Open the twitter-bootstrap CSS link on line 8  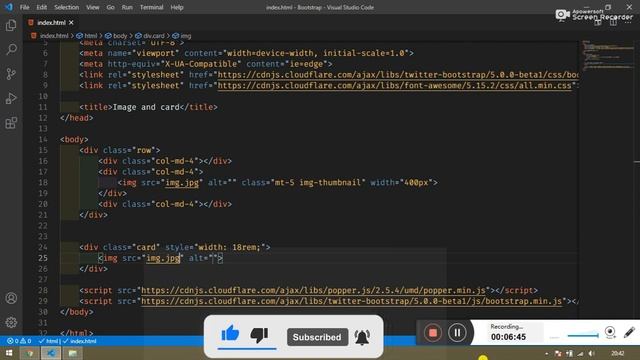(x=398, y=75)
